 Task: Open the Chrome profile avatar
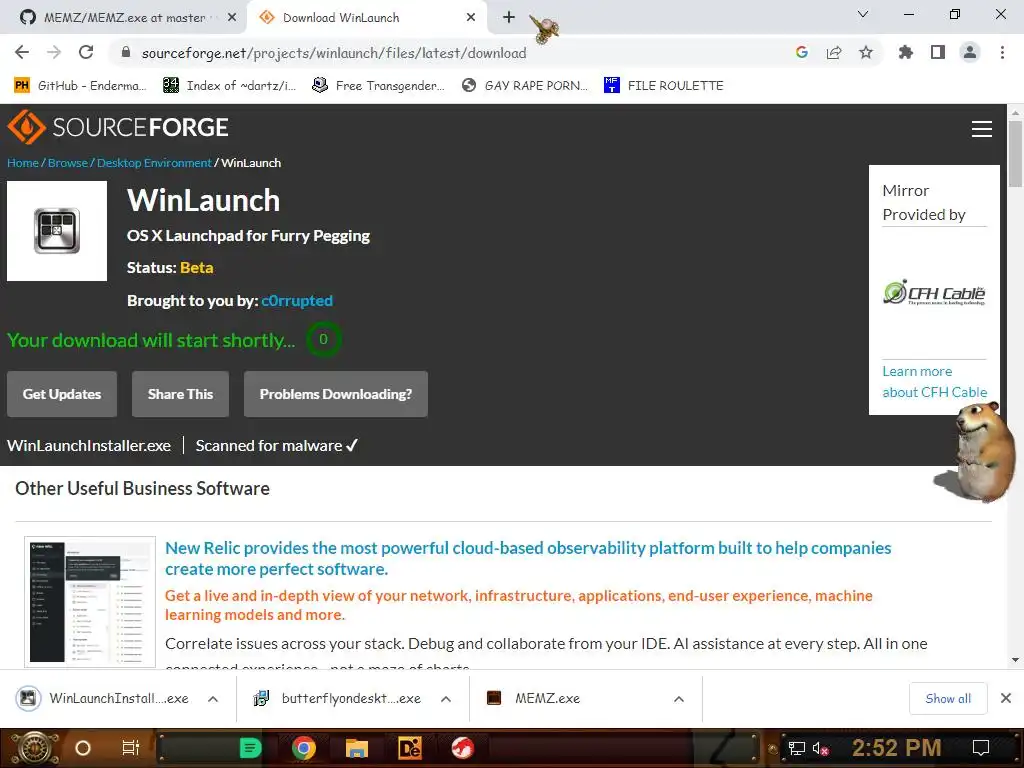[x=970, y=52]
